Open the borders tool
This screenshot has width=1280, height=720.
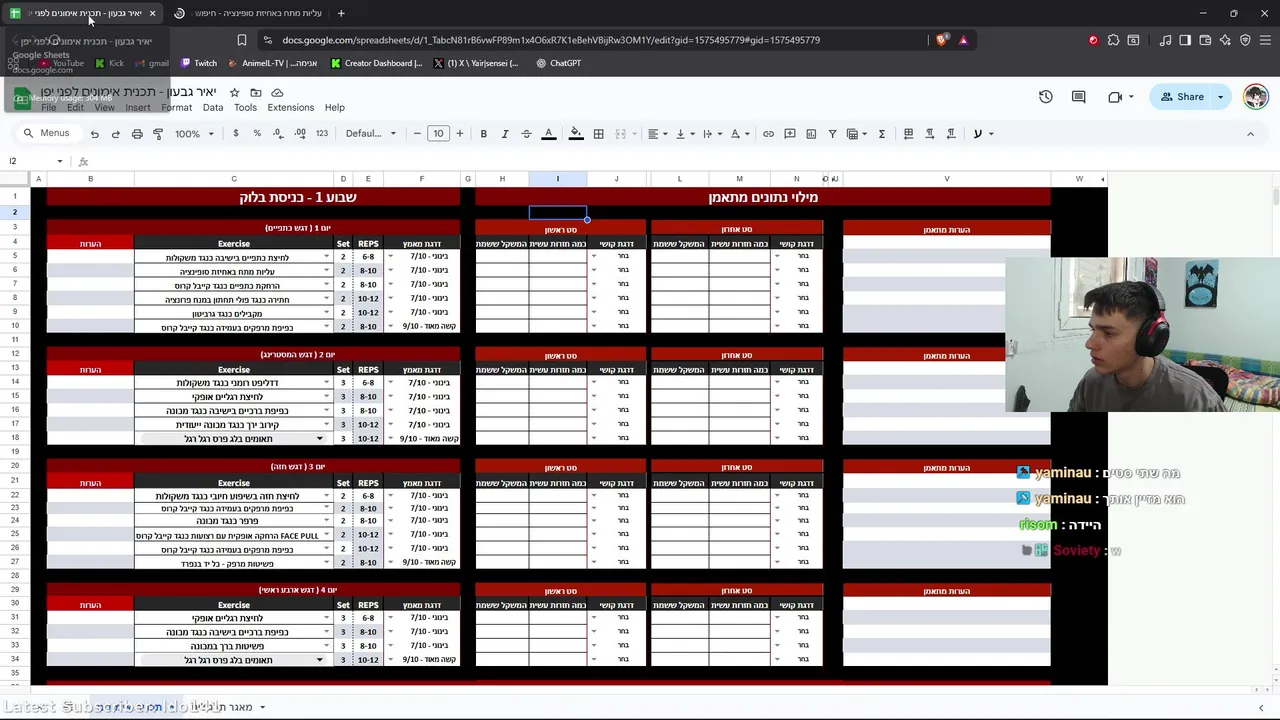point(598,134)
